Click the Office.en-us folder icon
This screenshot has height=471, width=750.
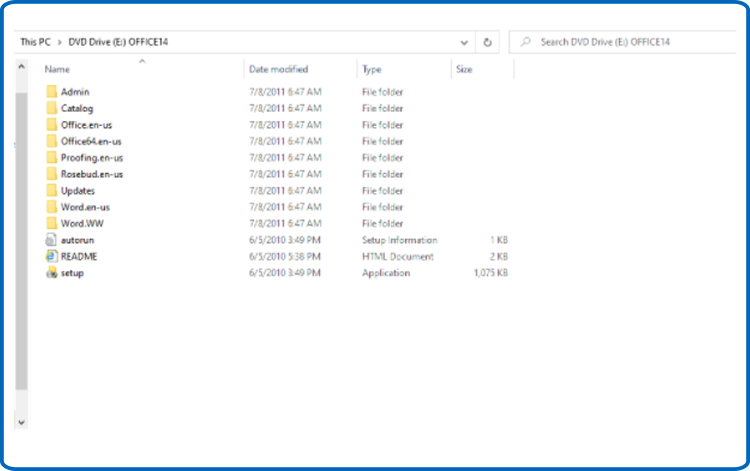[52, 124]
